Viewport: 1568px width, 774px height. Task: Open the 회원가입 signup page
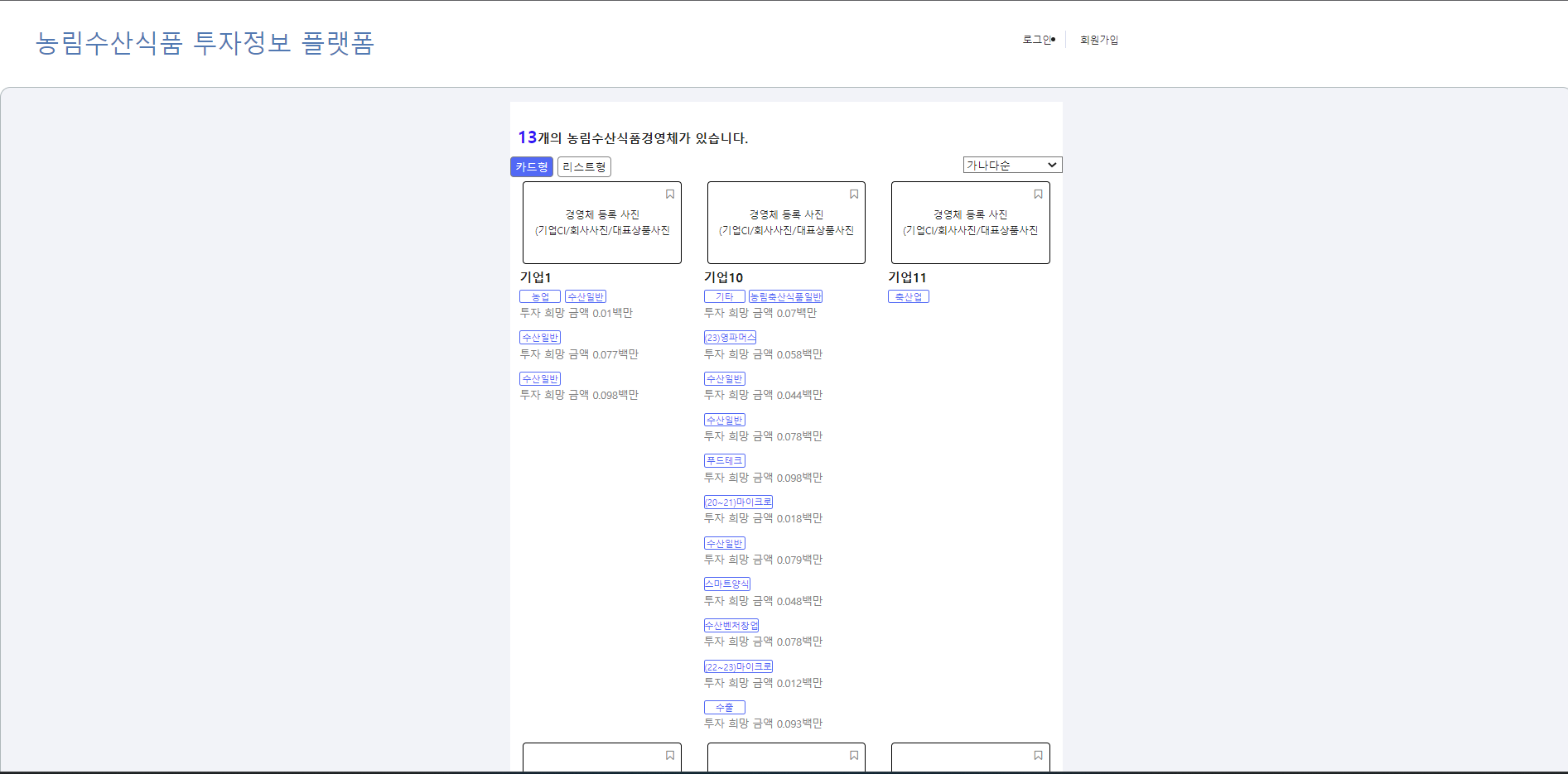pyautogui.click(x=1099, y=38)
